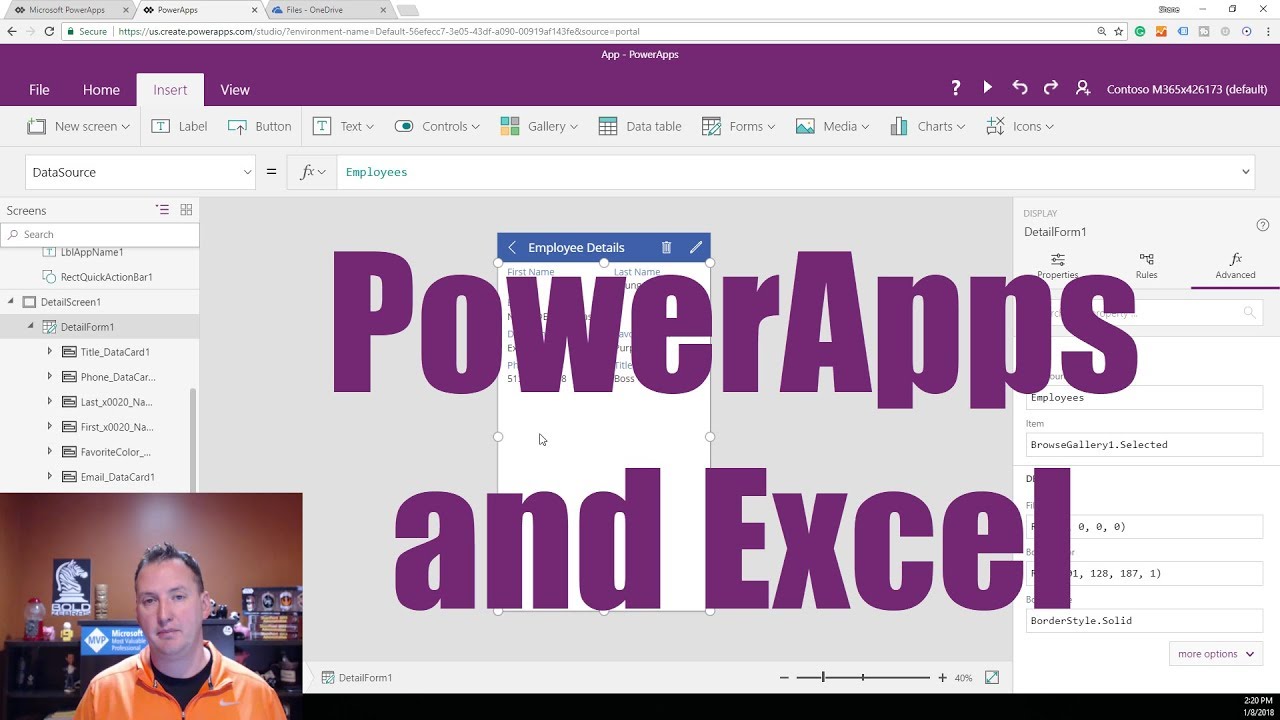Image resolution: width=1280 pixels, height=720 pixels.
Task: Open the File menu
Action: (39, 89)
